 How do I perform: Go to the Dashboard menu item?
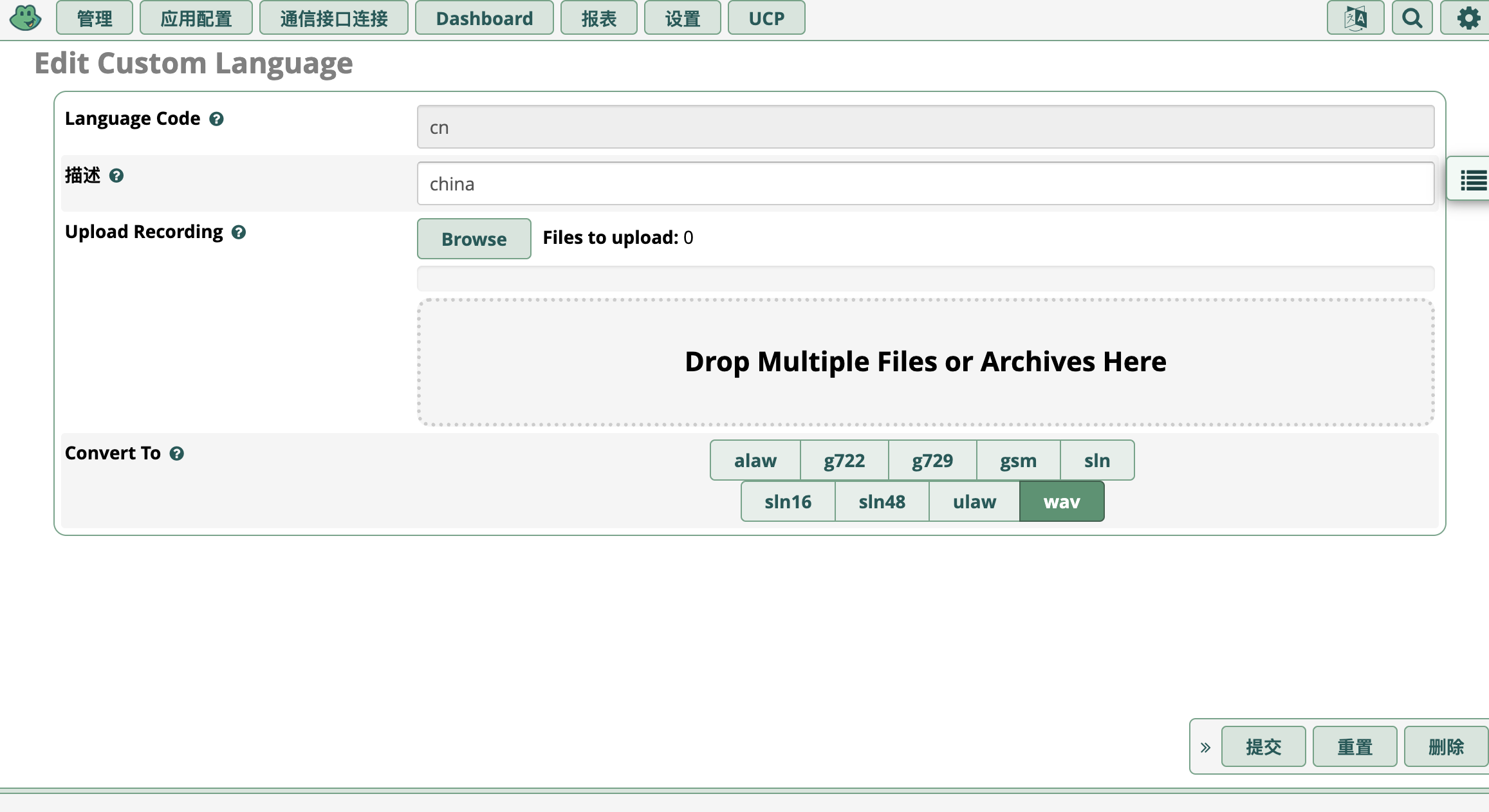point(485,18)
